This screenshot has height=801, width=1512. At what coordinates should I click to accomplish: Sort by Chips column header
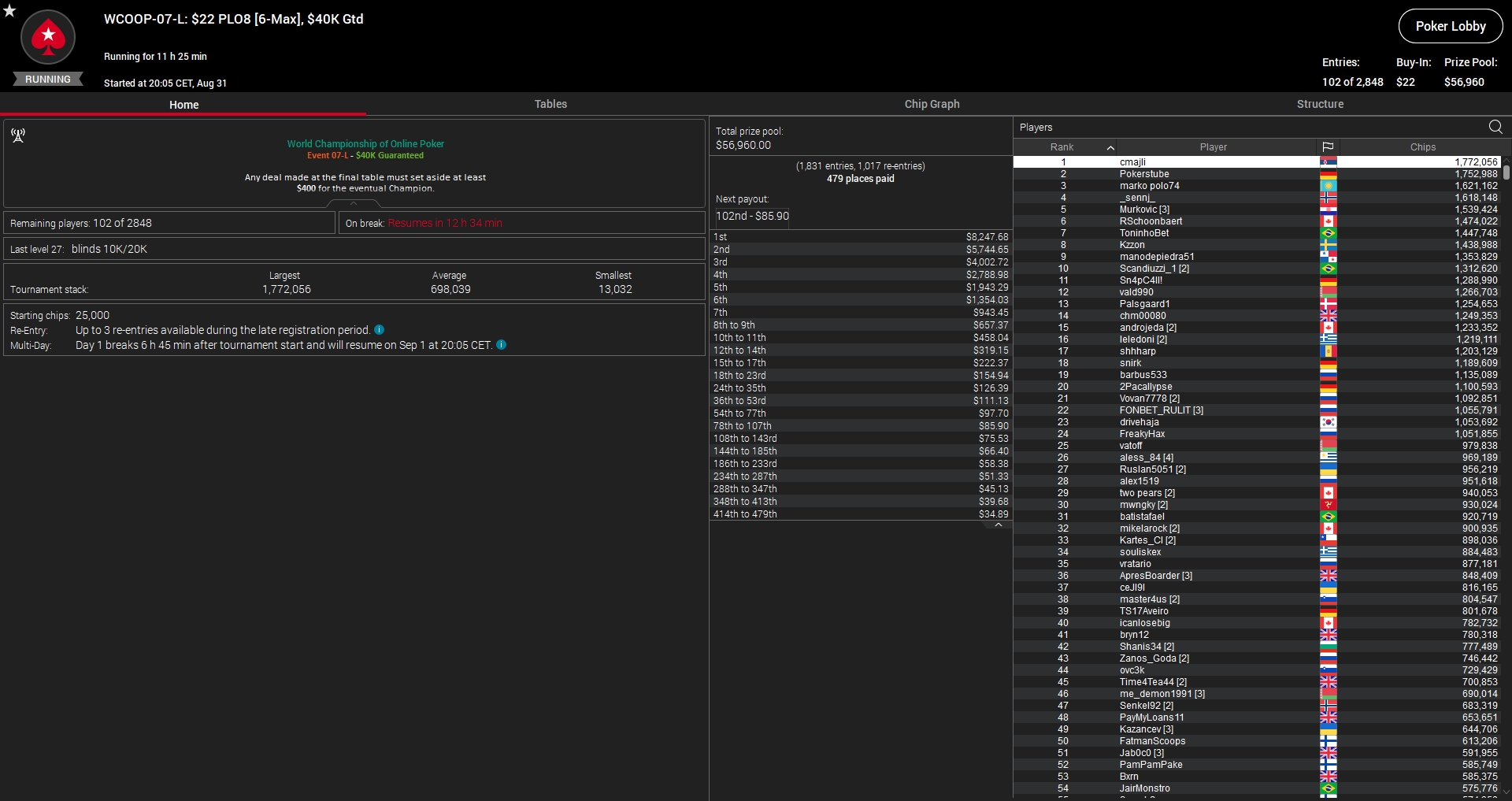(x=1422, y=147)
